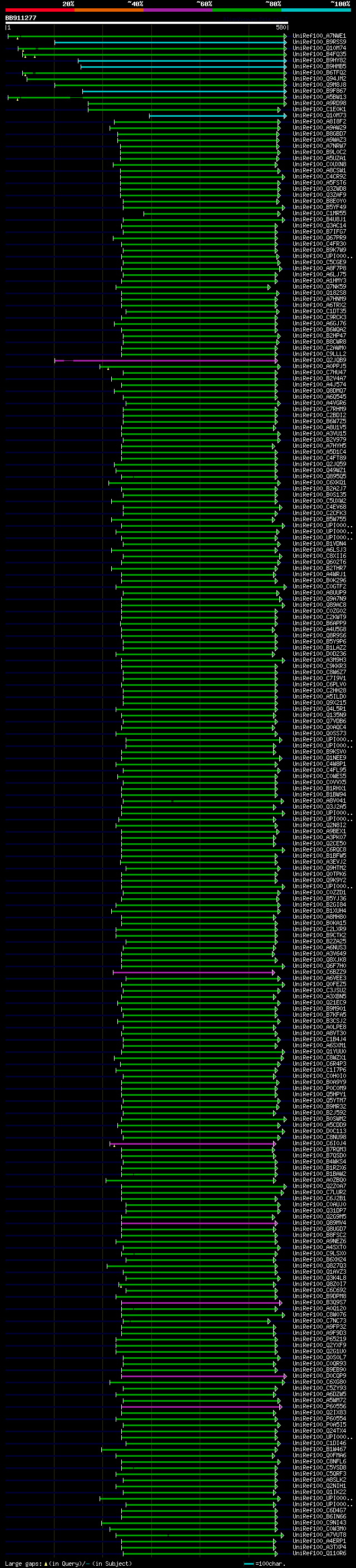Screen dimensions: 356x1568
Task: Open hit UniRef100_B9RSS9
Action: 319,42
